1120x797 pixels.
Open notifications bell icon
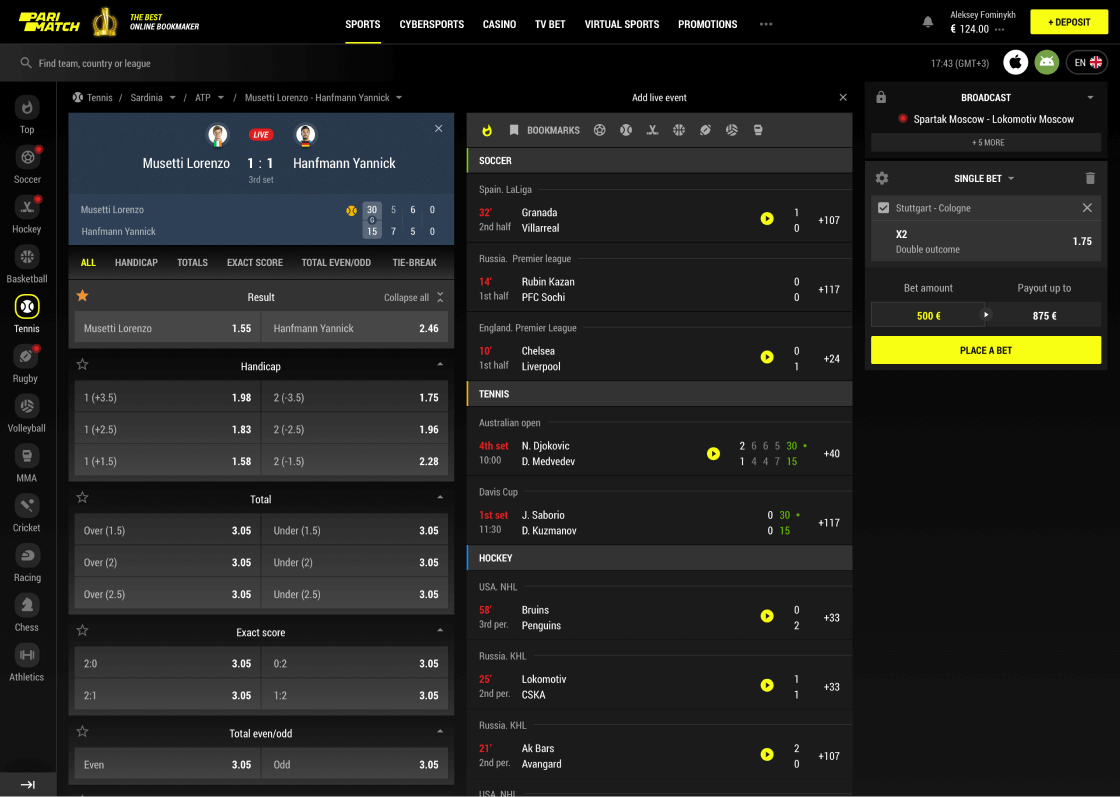[928, 22]
